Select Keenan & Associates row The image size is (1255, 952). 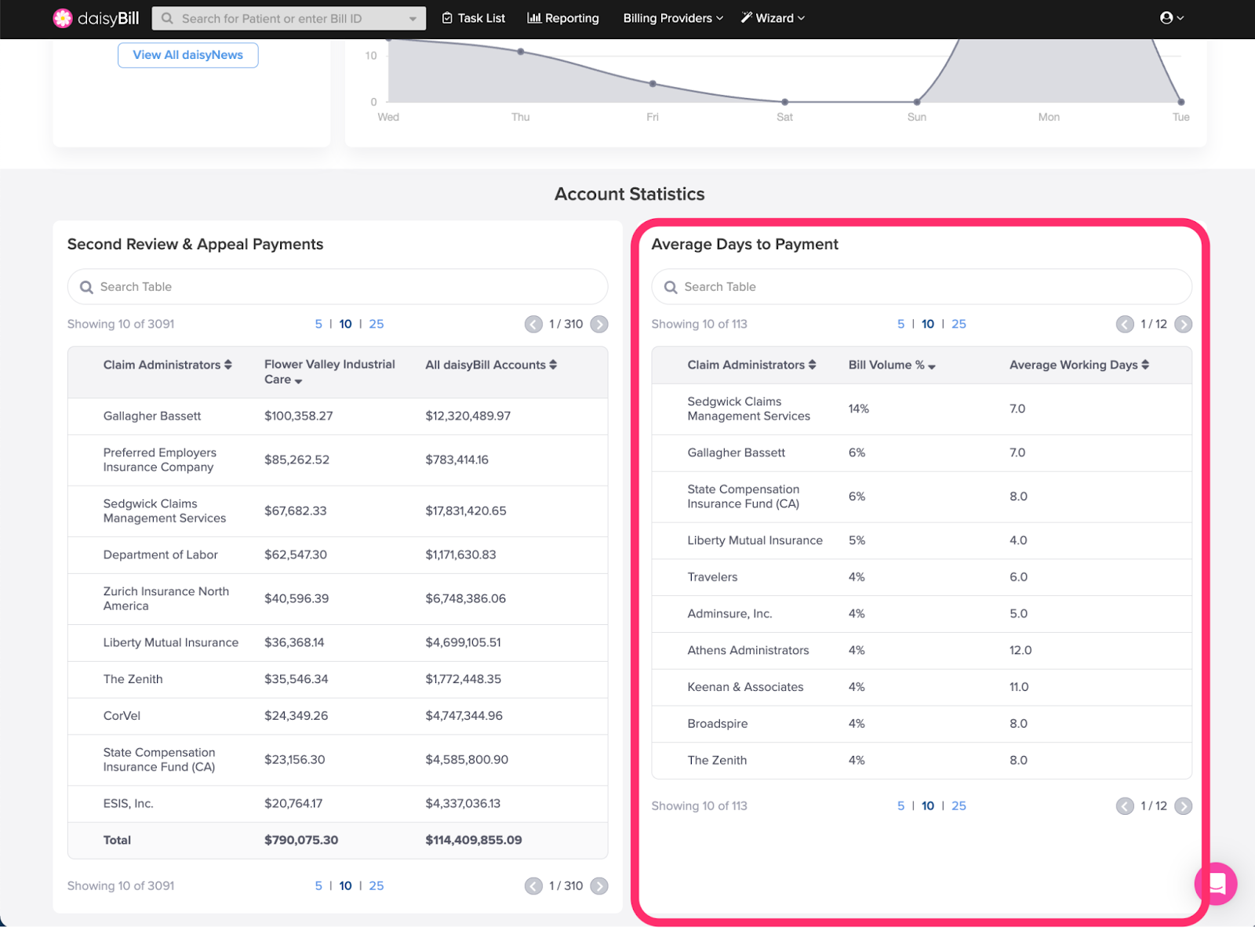pyautogui.click(x=922, y=687)
